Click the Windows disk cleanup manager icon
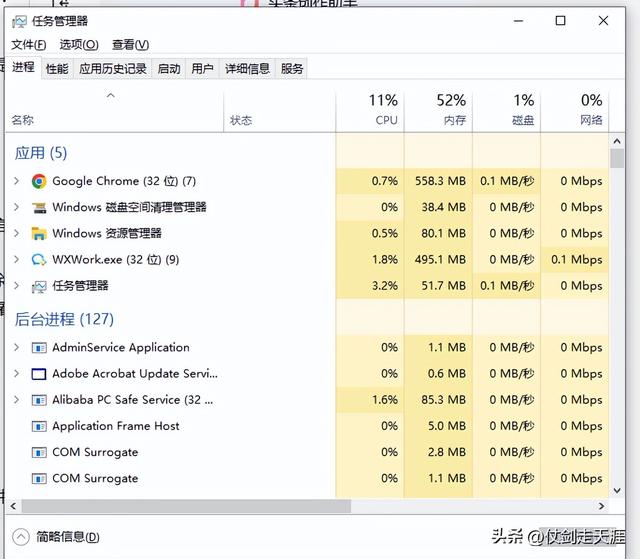Viewport: 640px width, 559px height. (39, 208)
